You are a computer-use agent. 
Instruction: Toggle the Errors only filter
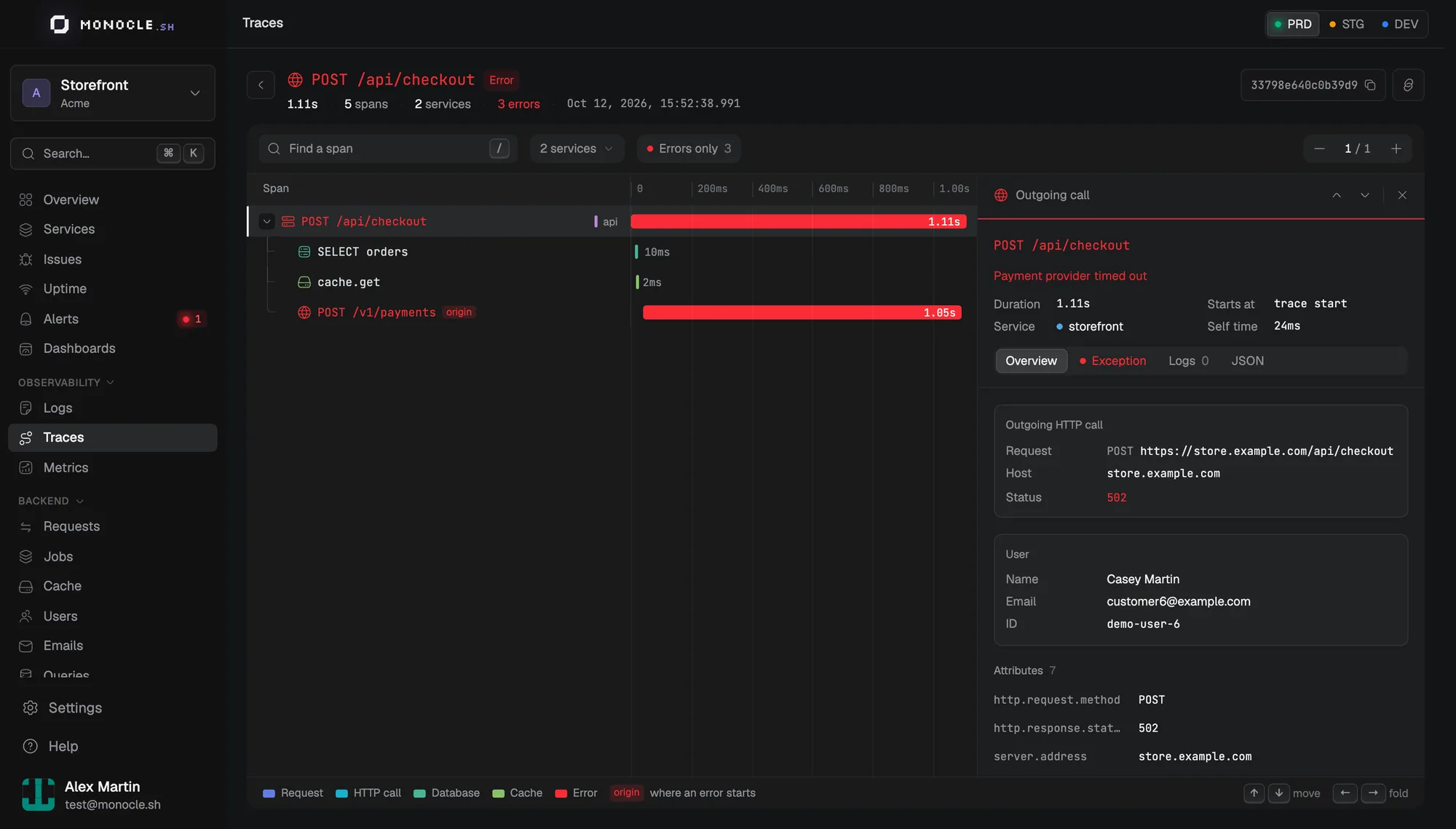pyautogui.click(x=689, y=148)
